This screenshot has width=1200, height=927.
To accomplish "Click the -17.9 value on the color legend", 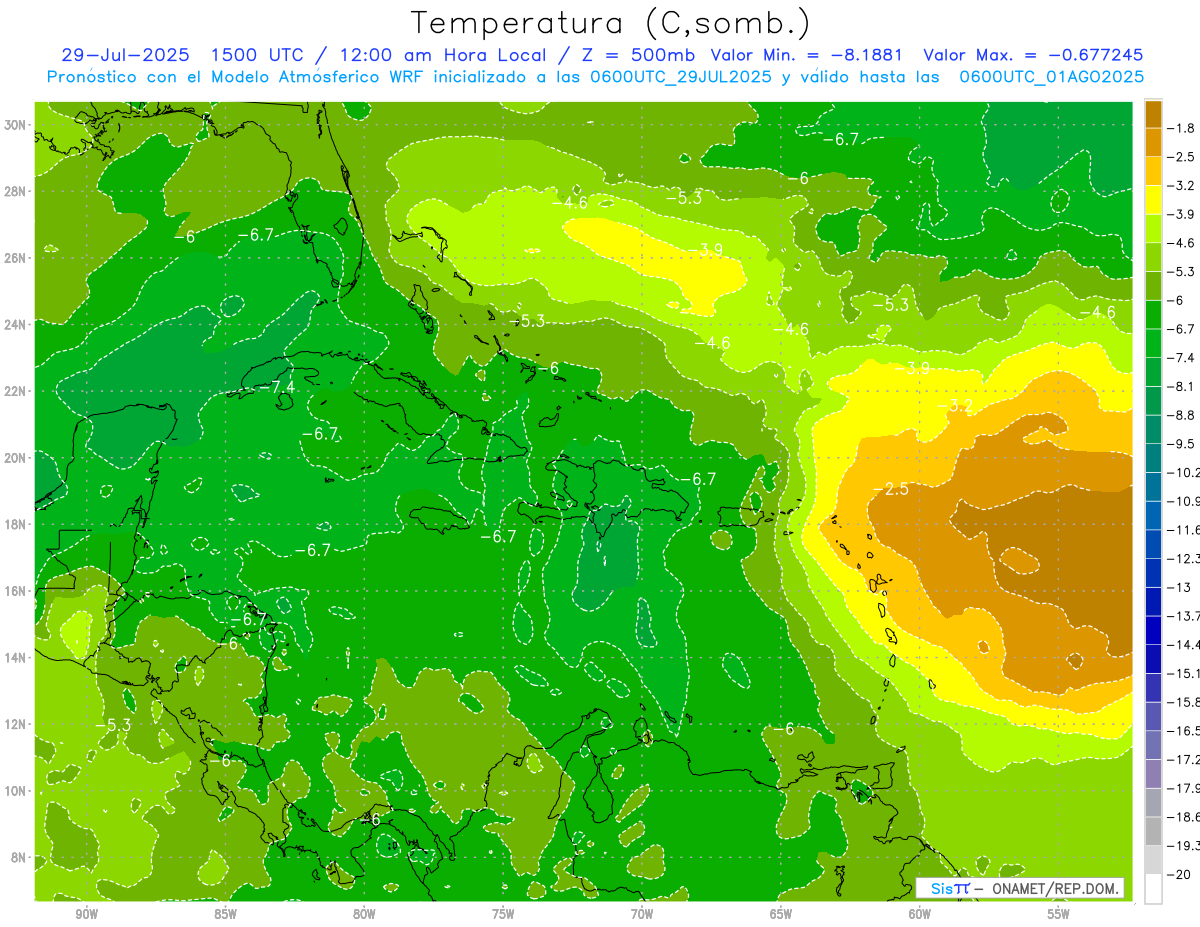I will (1184, 788).
